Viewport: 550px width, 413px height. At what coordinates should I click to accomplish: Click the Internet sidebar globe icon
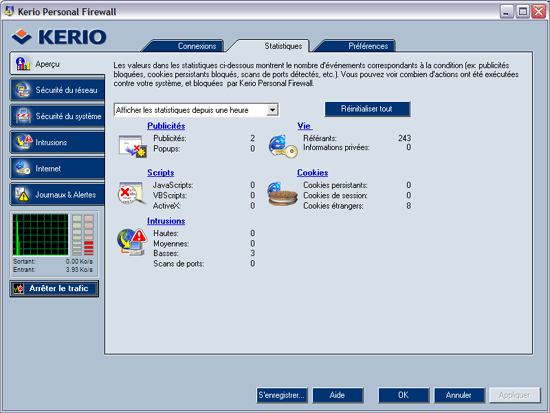pyautogui.click(x=23, y=168)
